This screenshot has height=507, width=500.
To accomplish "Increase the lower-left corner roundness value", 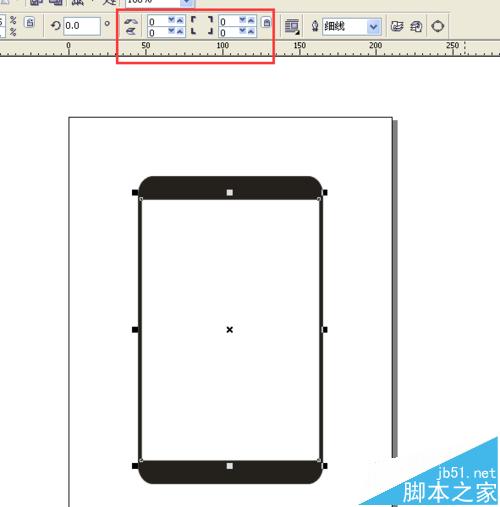I will click(x=180, y=31).
